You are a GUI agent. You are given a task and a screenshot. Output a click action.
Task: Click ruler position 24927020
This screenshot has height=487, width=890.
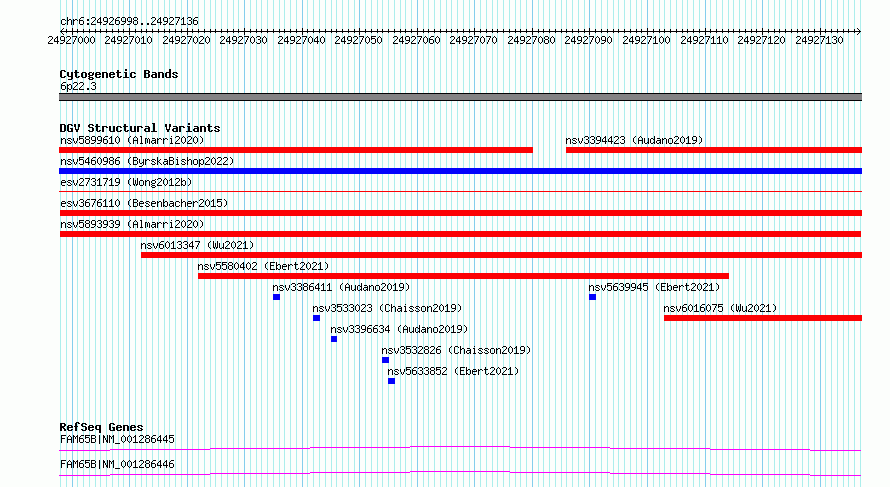coord(187,40)
